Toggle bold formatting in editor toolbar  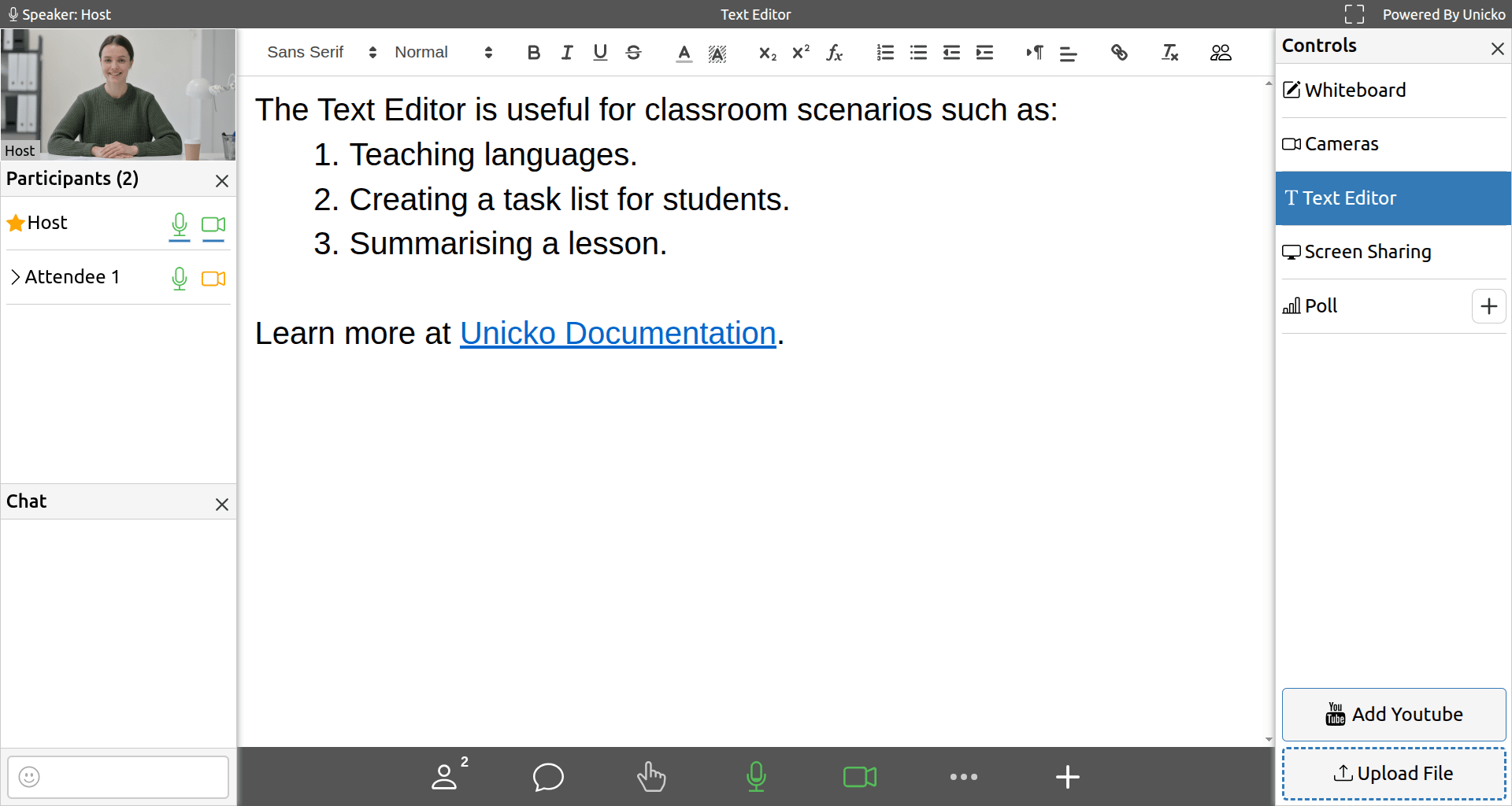click(x=533, y=53)
